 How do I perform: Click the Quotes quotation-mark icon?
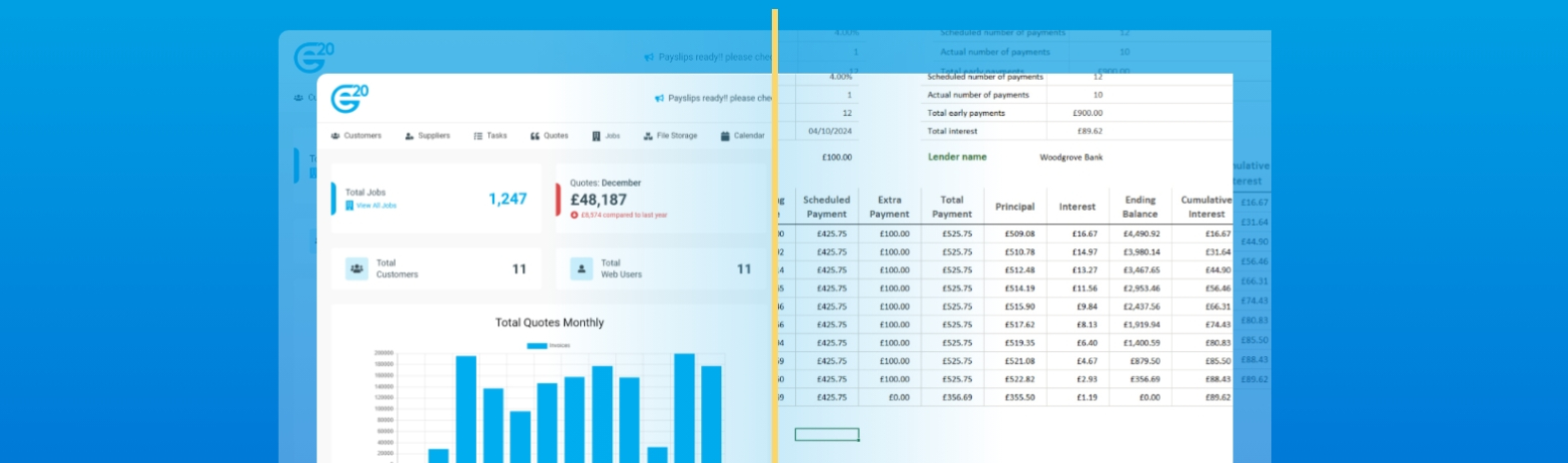pos(535,136)
